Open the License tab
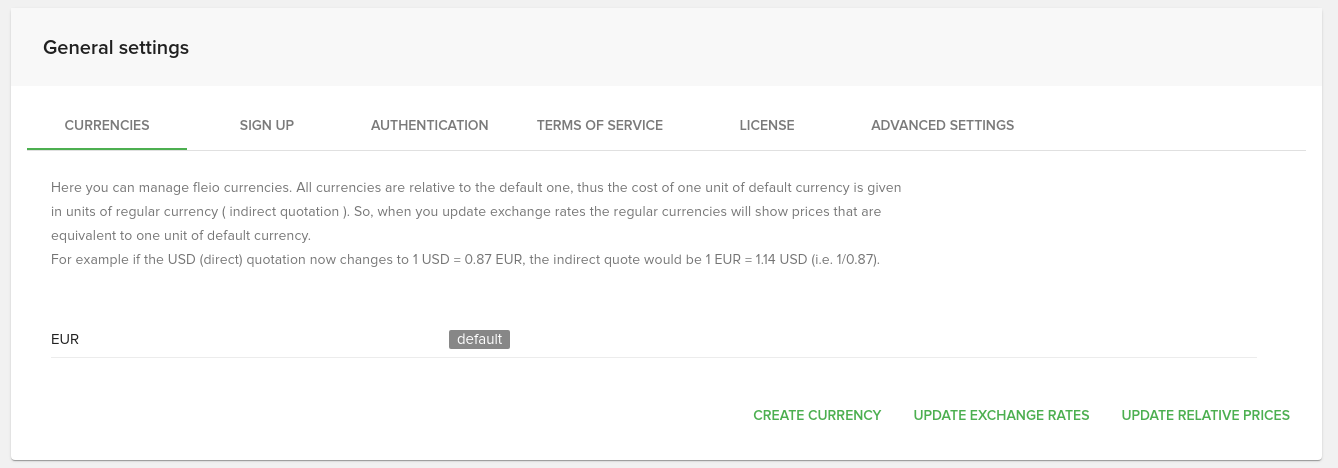Image resolution: width=1338 pixels, height=468 pixels. coord(767,125)
